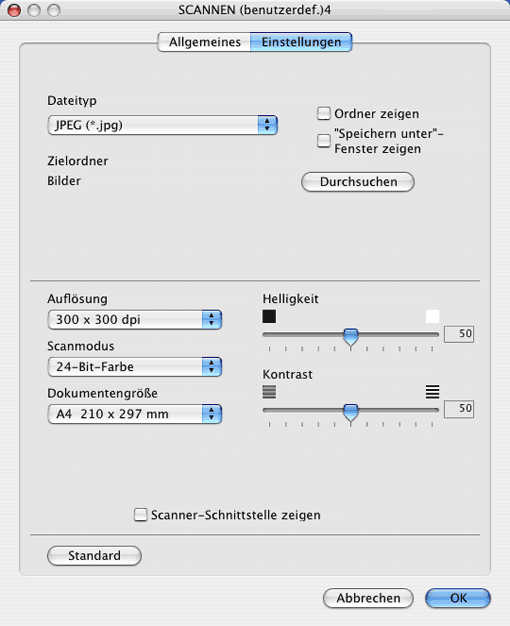The image size is (510, 626).
Task: Toggle "Speichern unter"-Fenster zeigen checkbox
Action: (323, 141)
